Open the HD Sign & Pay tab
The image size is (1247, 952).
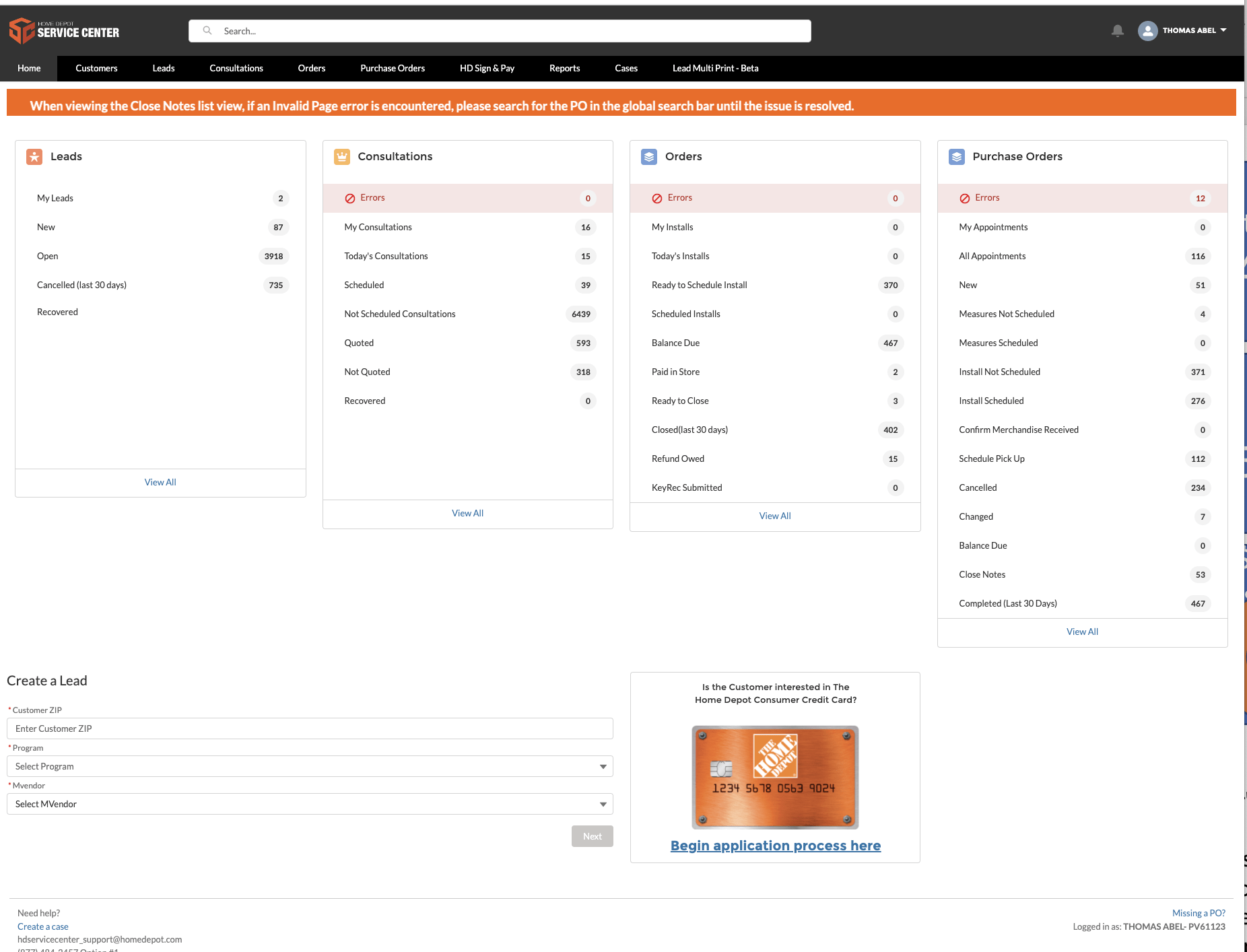pyautogui.click(x=487, y=68)
